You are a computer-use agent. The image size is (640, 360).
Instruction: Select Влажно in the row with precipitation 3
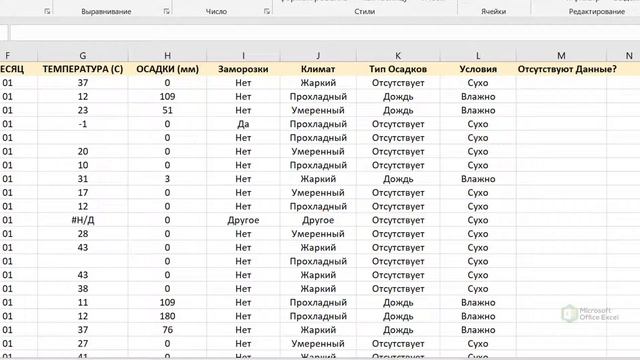click(x=478, y=179)
